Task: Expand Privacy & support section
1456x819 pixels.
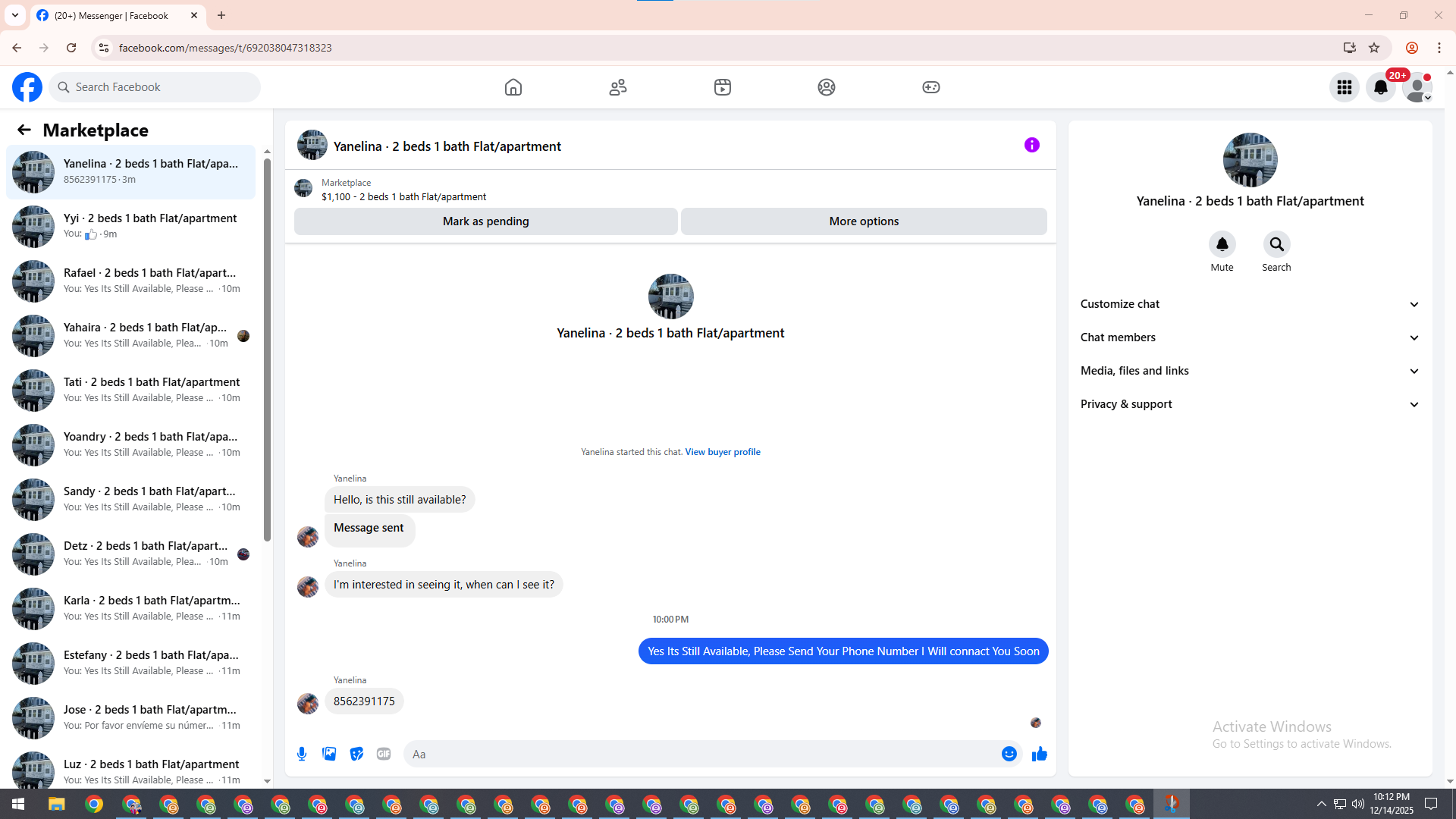Action: (x=1249, y=404)
